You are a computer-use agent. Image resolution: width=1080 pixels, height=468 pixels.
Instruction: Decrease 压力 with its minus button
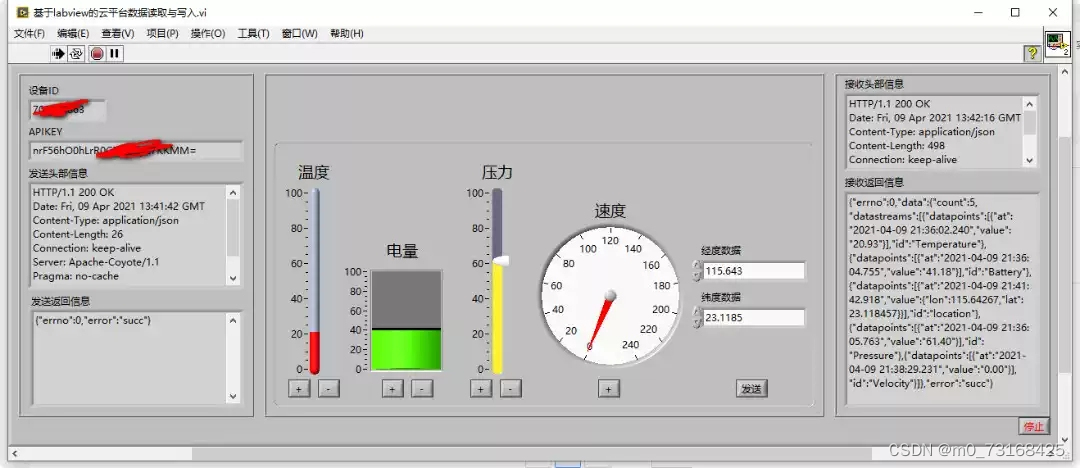tap(510, 389)
